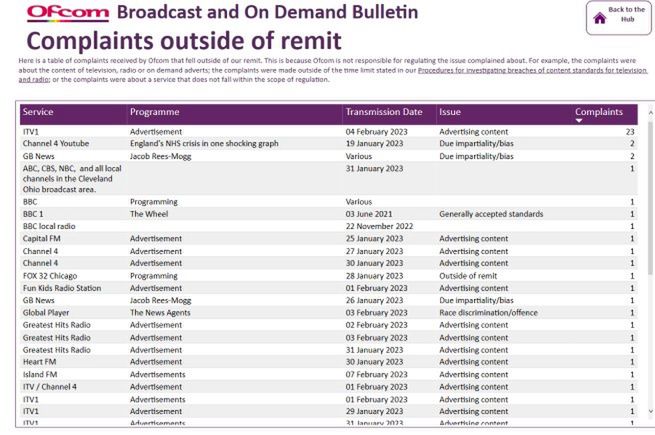The image size is (655, 435).
Task: Click the complaints count 23
Action: click(630, 132)
